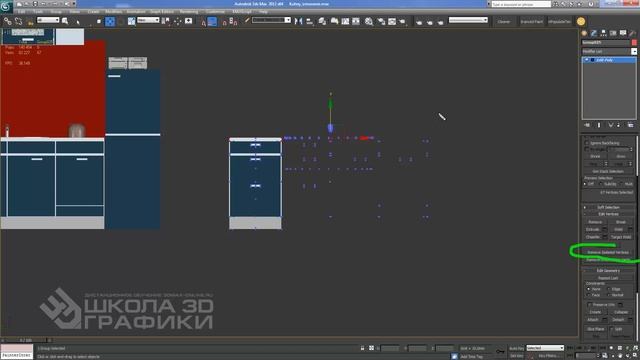Screen dimensions: 640x360
Task: Click the Align tool icon
Action: coord(310,21)
